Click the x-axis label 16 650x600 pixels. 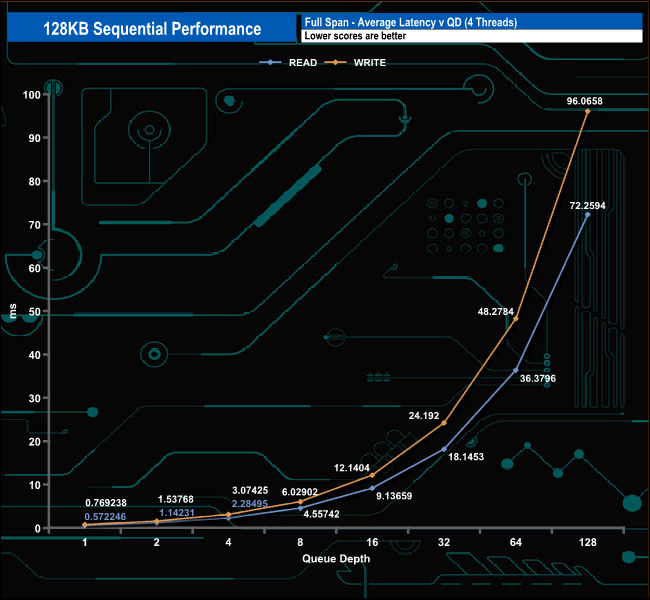(x=372, y=542)
